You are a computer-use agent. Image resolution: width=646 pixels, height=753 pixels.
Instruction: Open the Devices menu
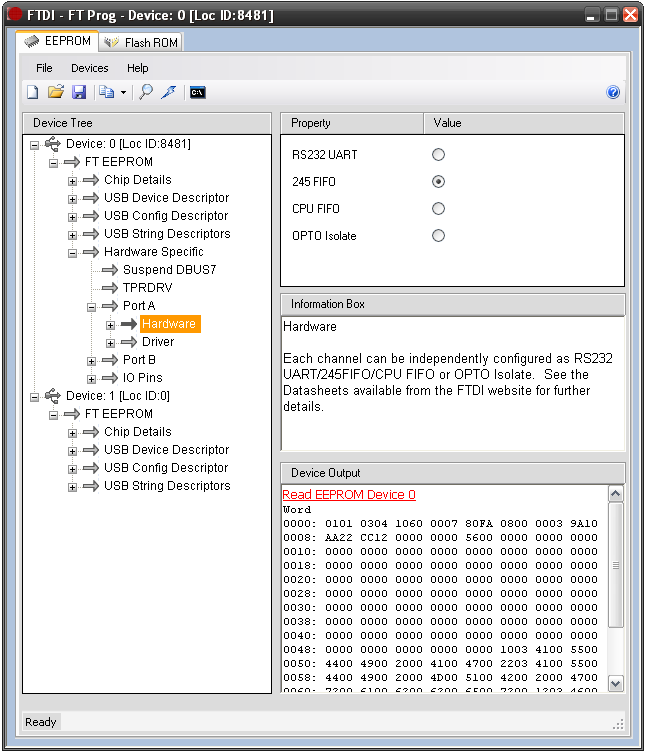pos(90,68)
